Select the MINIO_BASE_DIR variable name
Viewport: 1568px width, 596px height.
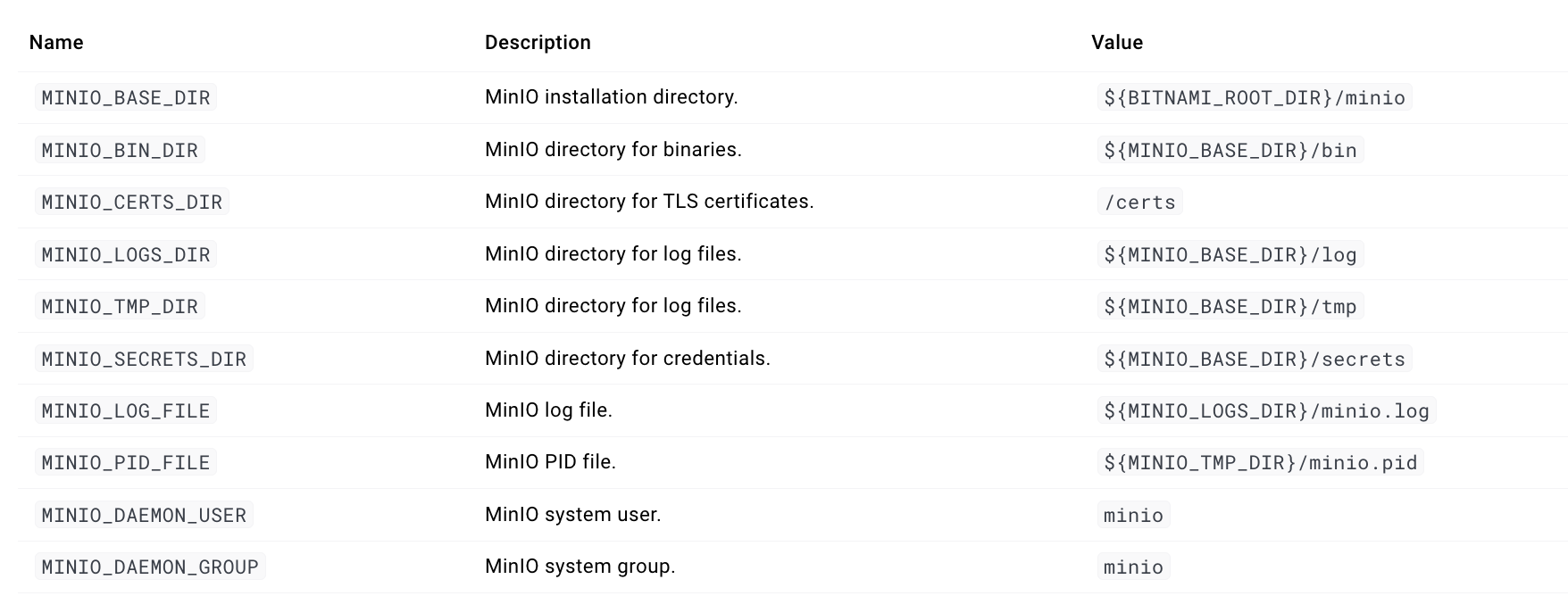(x=126, y=98)
